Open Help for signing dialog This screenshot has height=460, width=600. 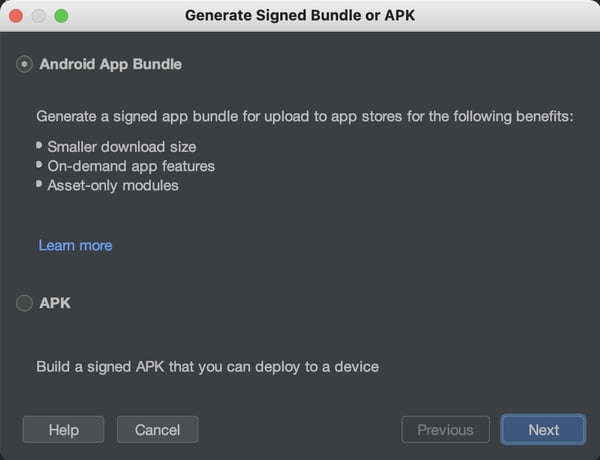(64, 430)
